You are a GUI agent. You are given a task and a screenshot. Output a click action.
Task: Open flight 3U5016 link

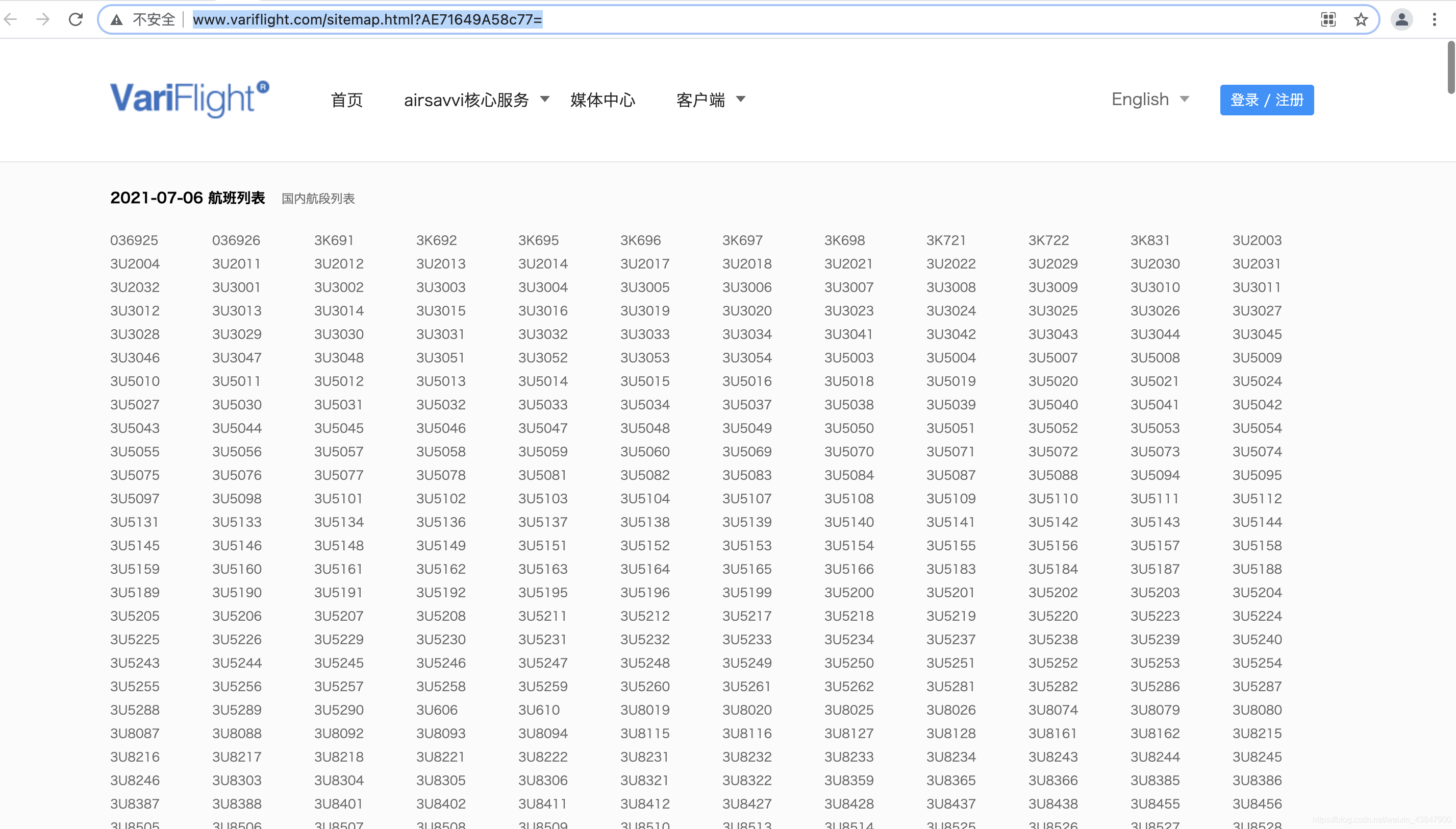[747, 381]
